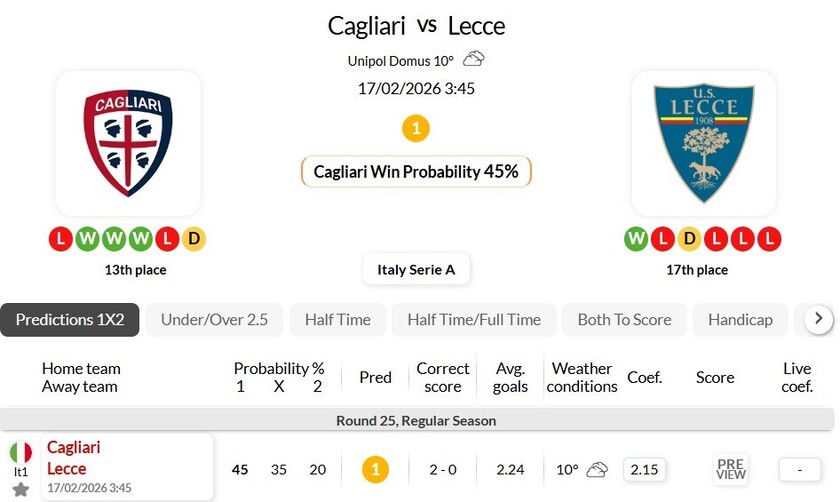The height and width of the screenshot is (502, 840).
Task: Click the 2.15 coefficient odds button
Action: click(645, 469)
